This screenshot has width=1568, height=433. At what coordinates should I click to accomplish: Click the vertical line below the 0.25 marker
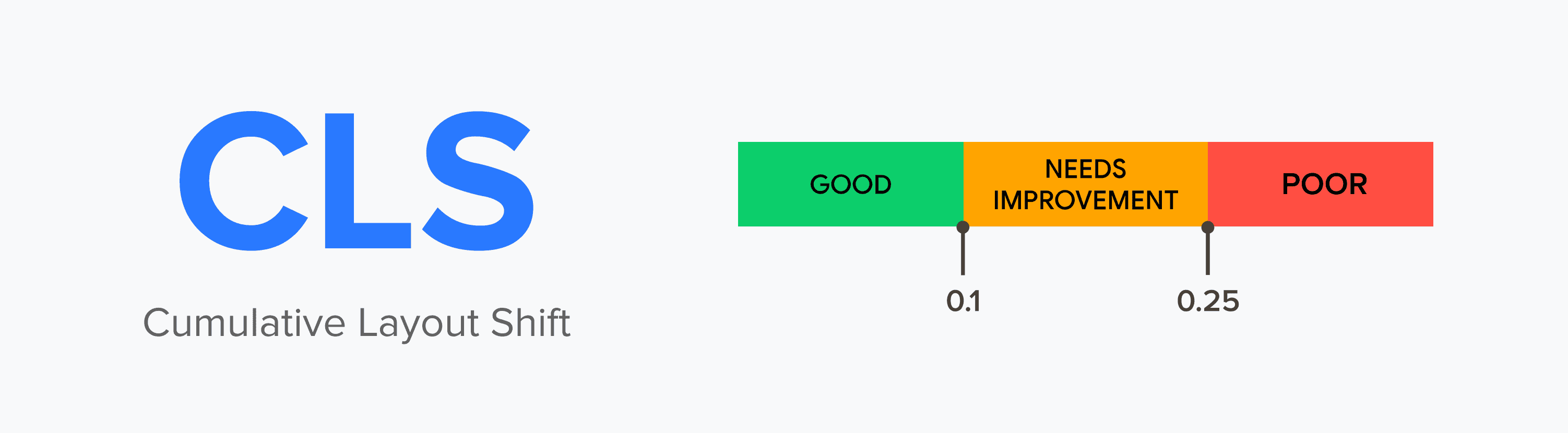click(1208, 256)
